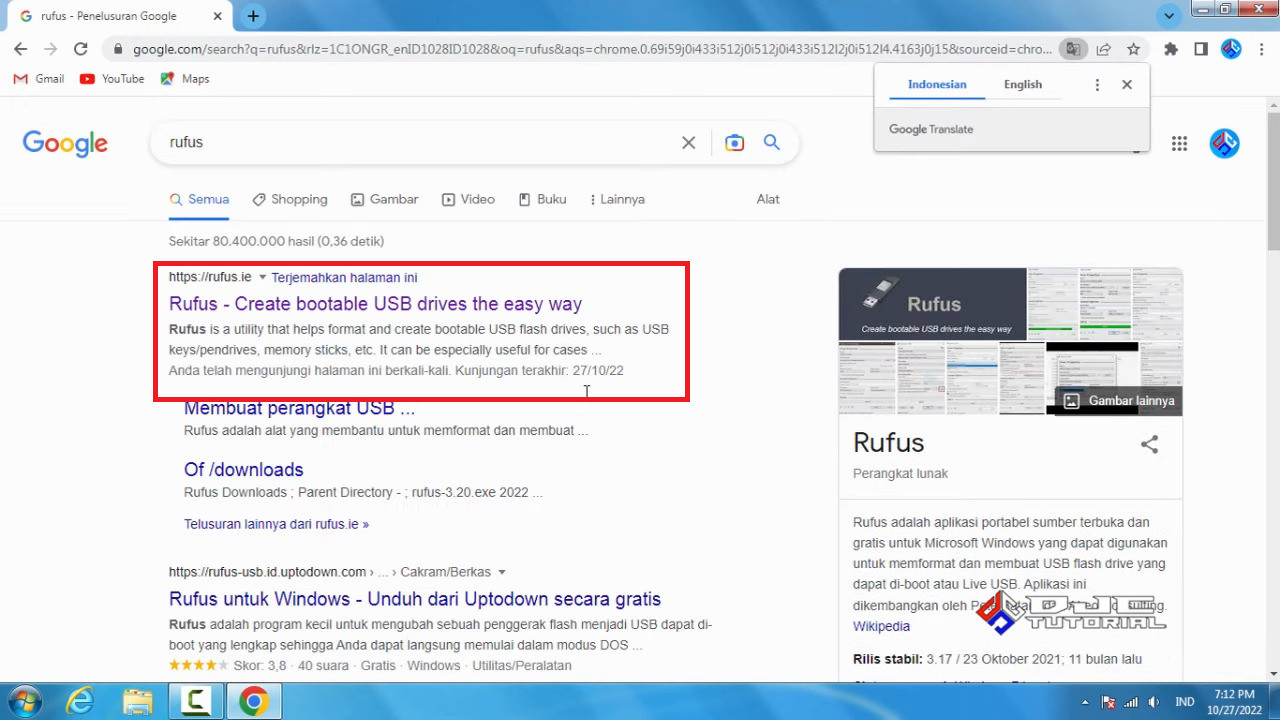Open the Of /downloads sublink

[x=243, y=469]
